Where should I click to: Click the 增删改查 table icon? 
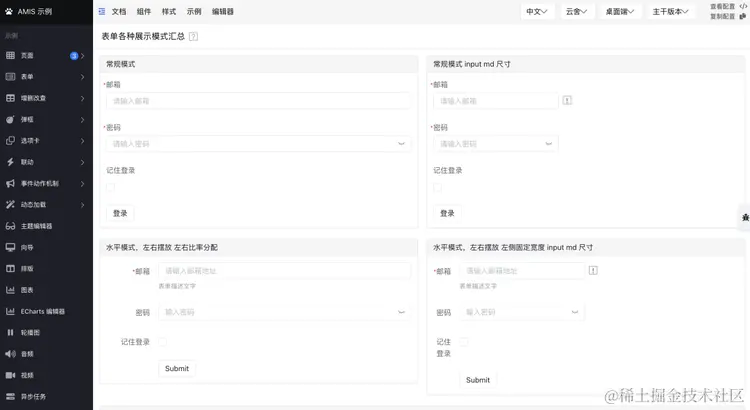tap(11, 98)
